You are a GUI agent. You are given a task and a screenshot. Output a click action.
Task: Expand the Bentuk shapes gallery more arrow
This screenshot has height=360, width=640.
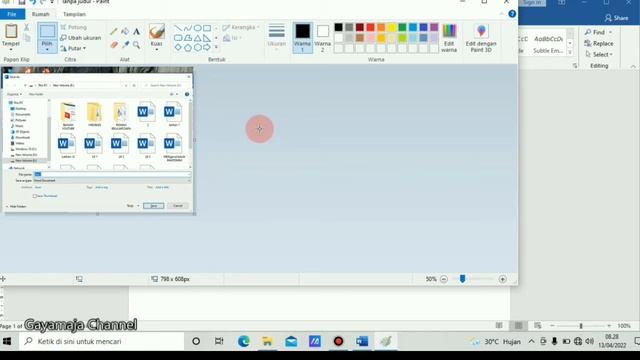tap(216, 47)
